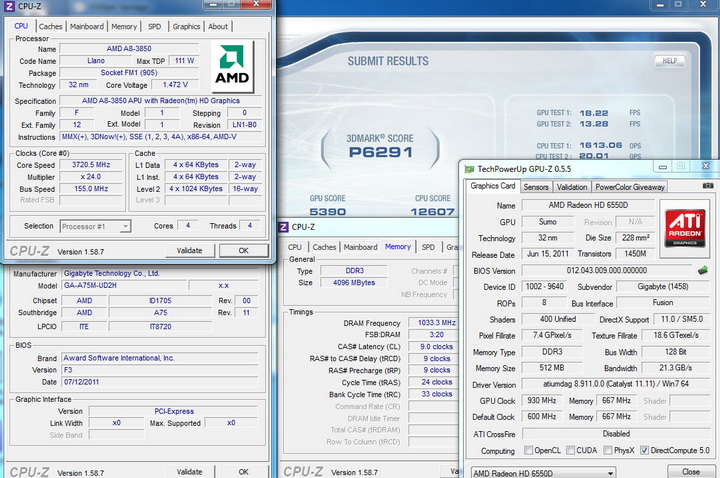Switch to the Caches tab in CPU-Z
This screenshot has width=720, height=478.
click(x=50, y=27)
